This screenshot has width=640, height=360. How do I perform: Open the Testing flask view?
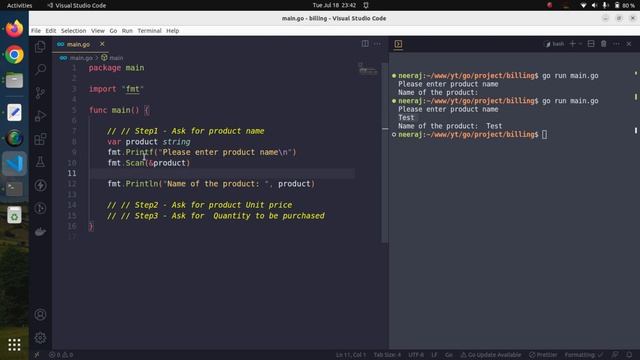[x=40, y=162]
